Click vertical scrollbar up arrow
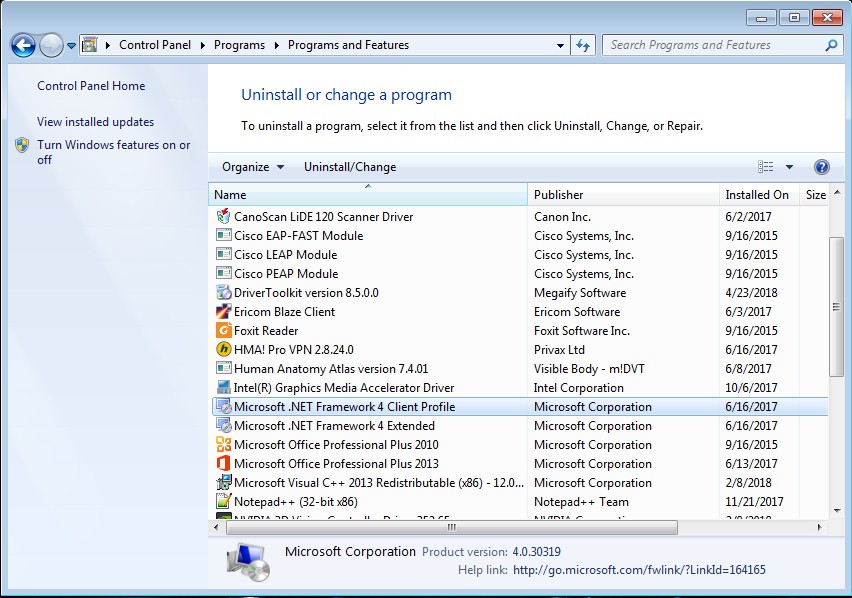852x598 pixels. (837, 192)
